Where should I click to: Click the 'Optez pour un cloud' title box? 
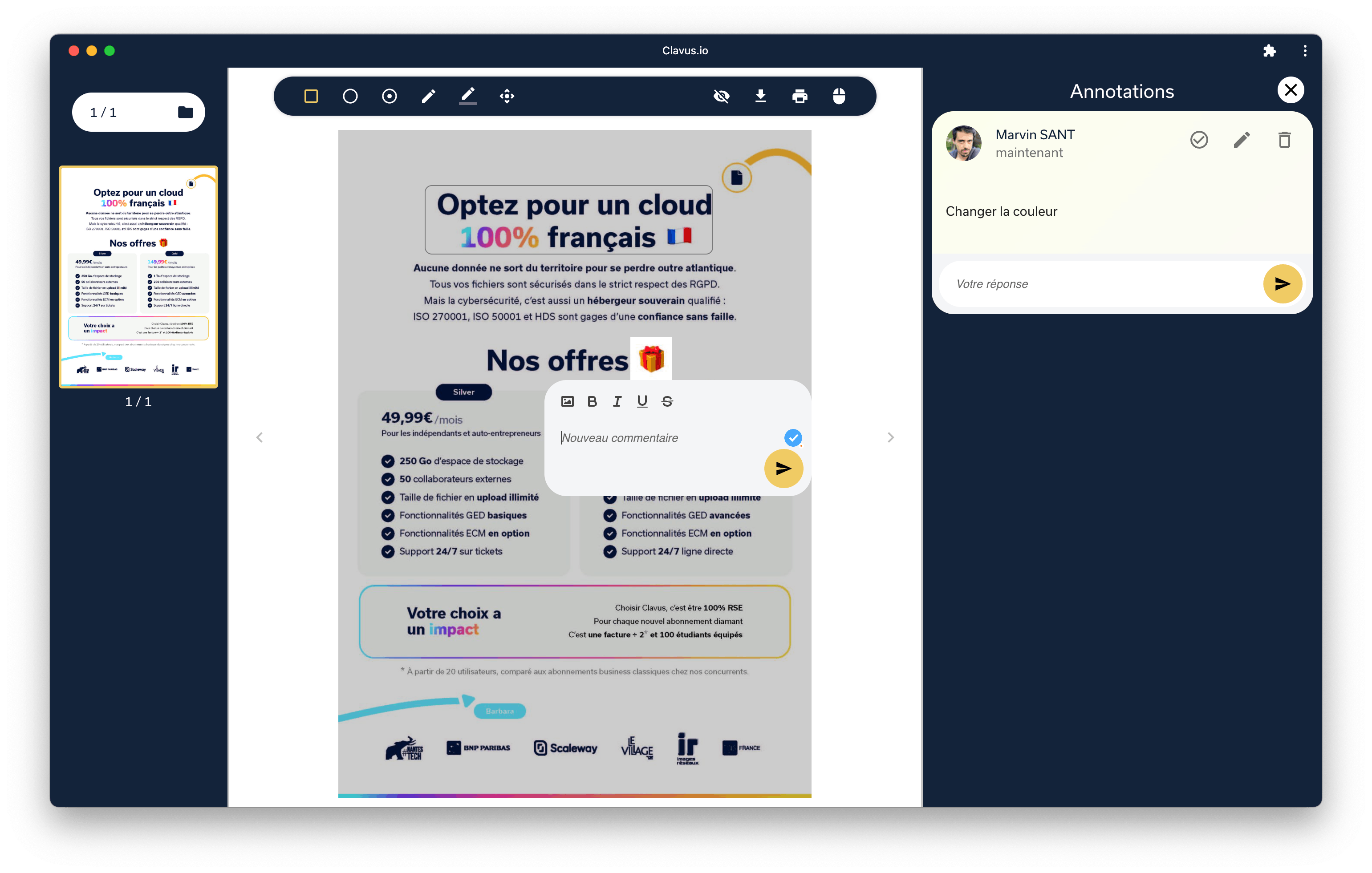568,220
